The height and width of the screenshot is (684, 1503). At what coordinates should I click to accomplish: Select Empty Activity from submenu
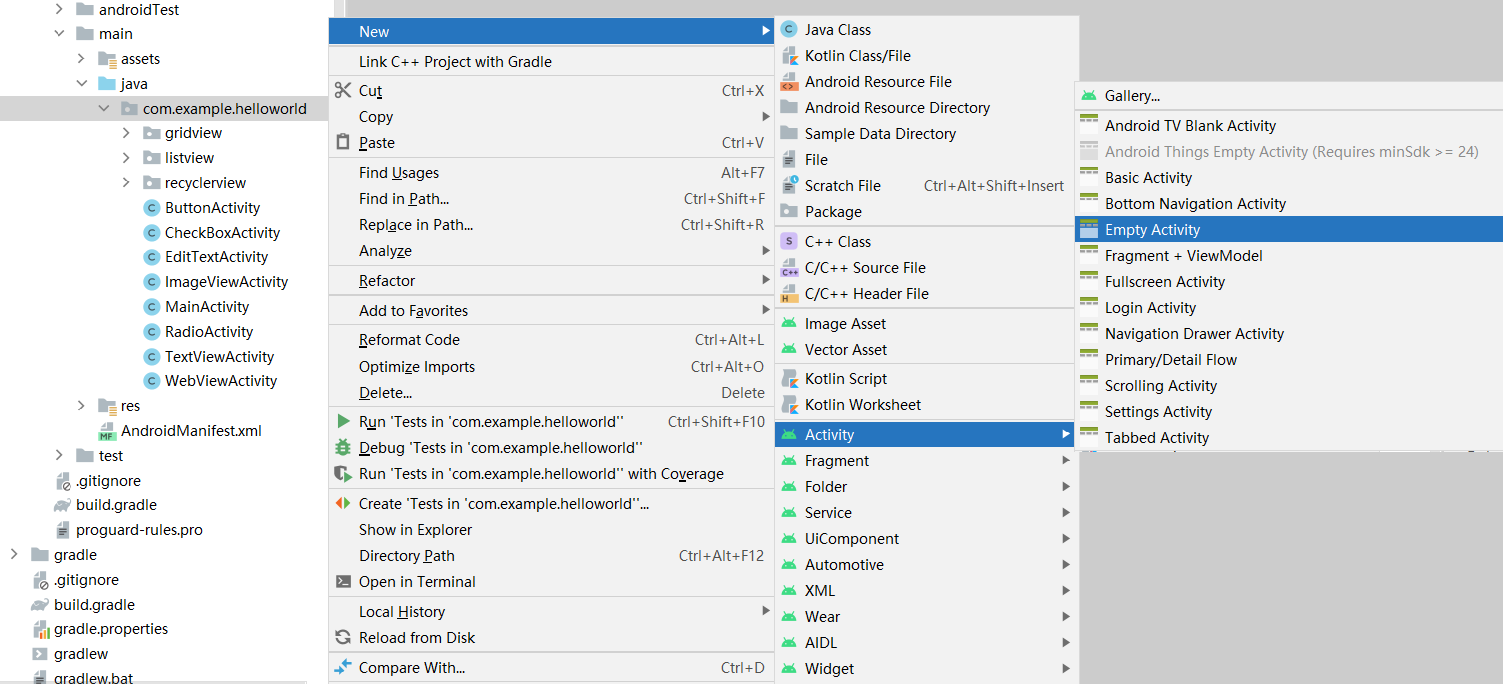pyautogui.click(x=1152, y=230)
